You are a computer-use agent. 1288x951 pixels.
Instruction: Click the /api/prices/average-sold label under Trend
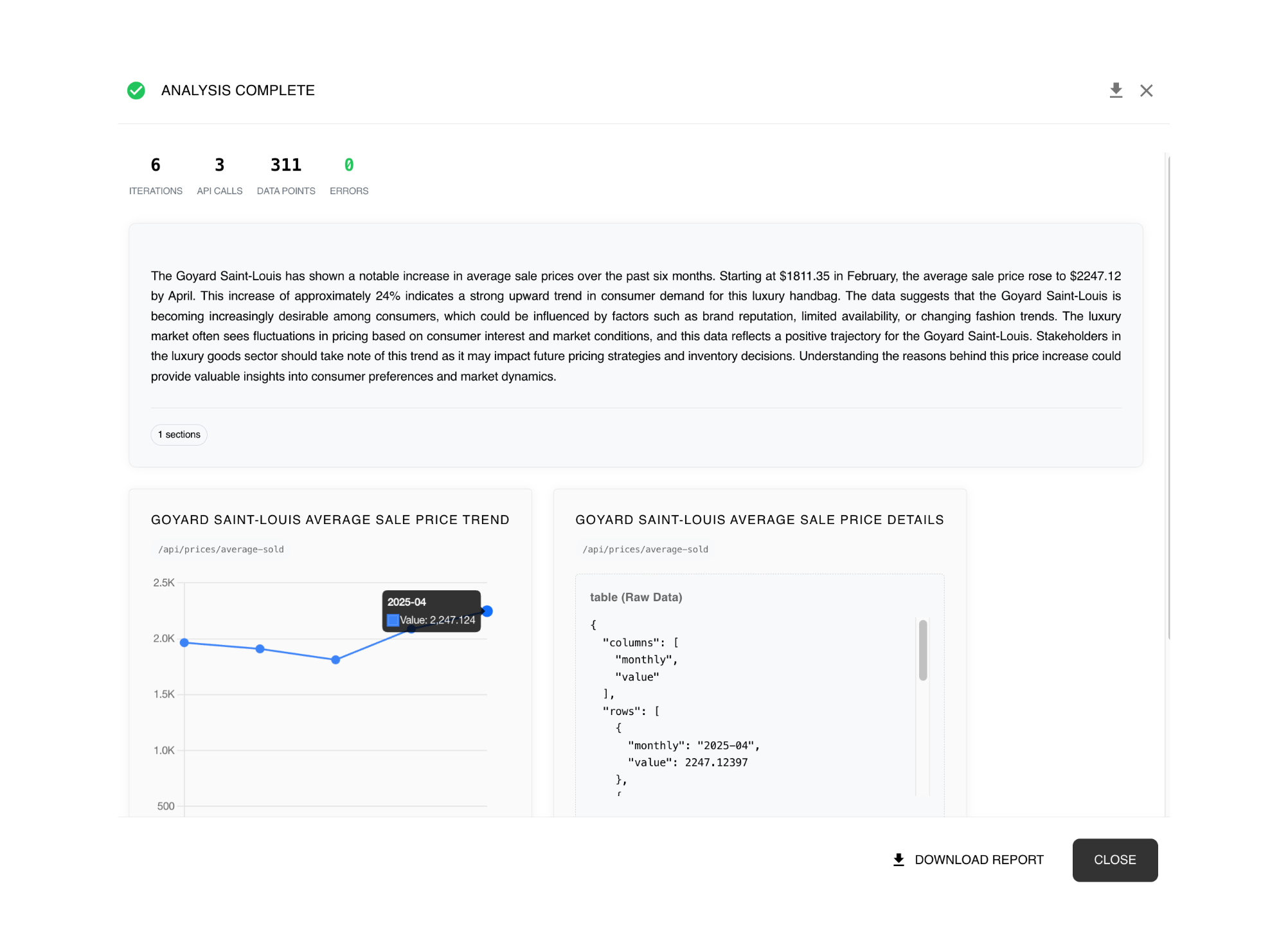click(221, 549)
